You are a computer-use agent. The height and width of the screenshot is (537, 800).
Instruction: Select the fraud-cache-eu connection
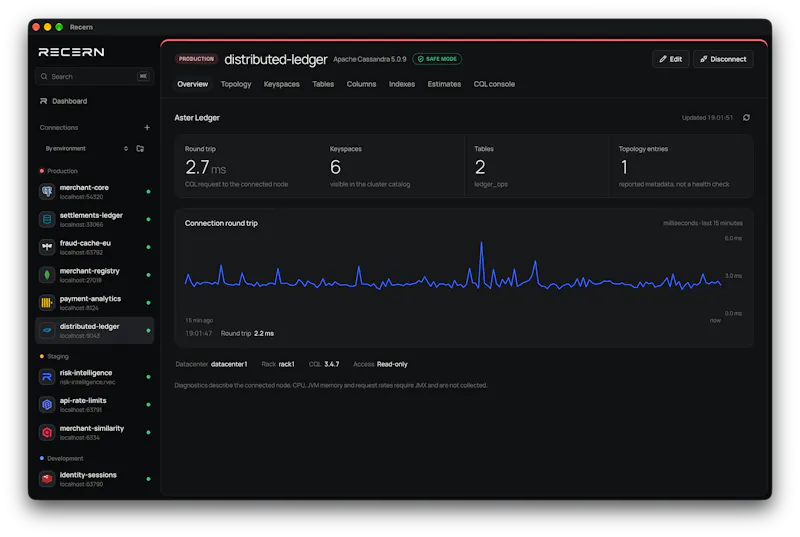tap(94, 247)
